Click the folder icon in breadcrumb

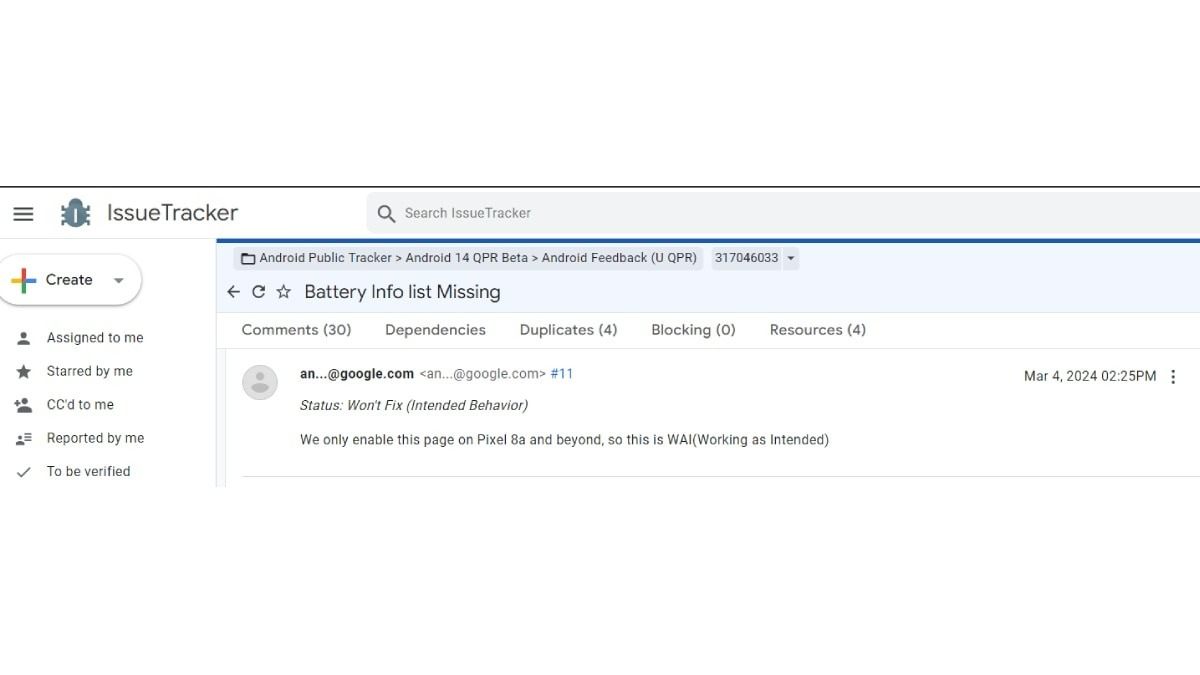pos(248,258)
